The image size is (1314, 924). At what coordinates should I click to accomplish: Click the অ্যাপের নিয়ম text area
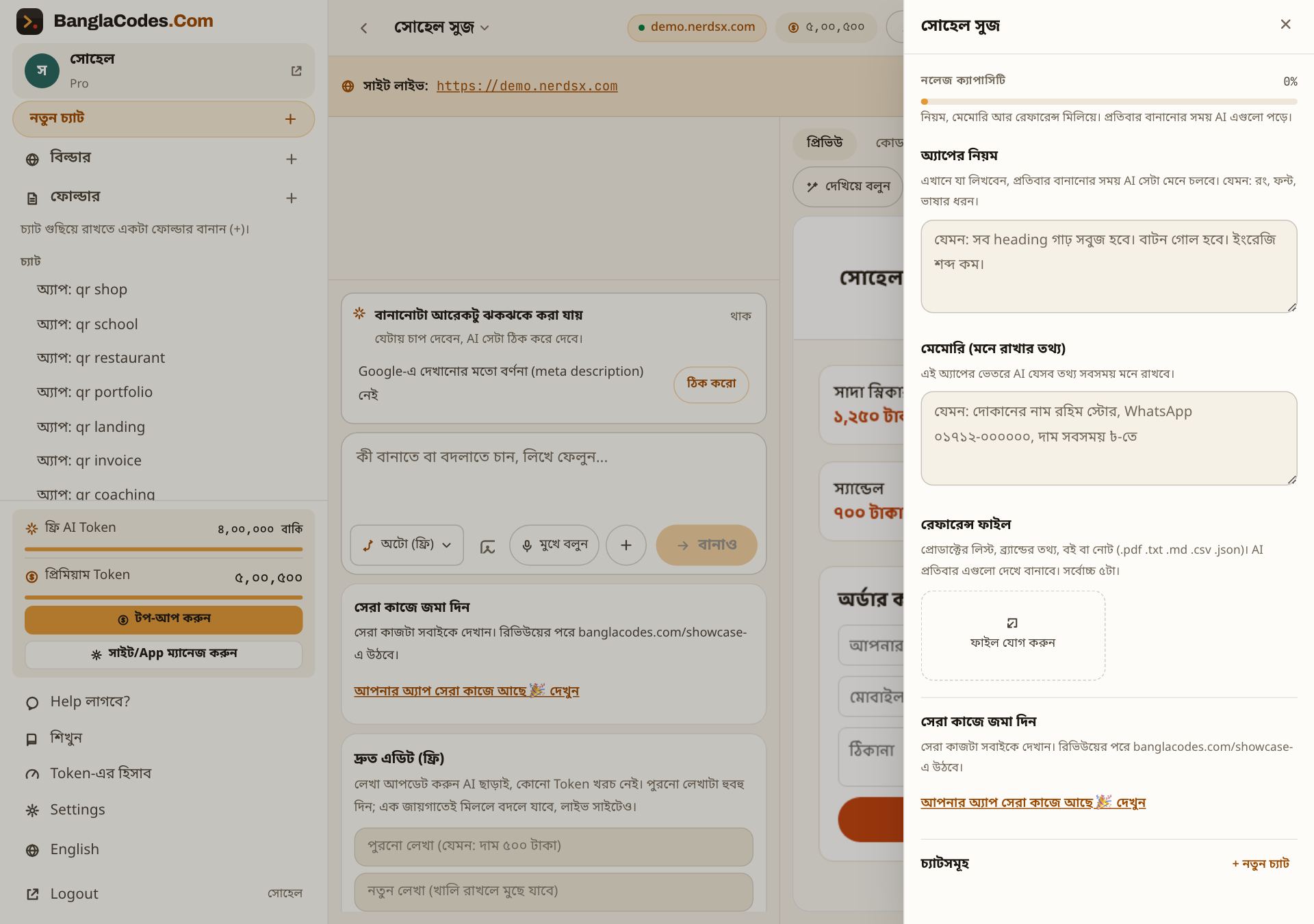[1109, 266]
